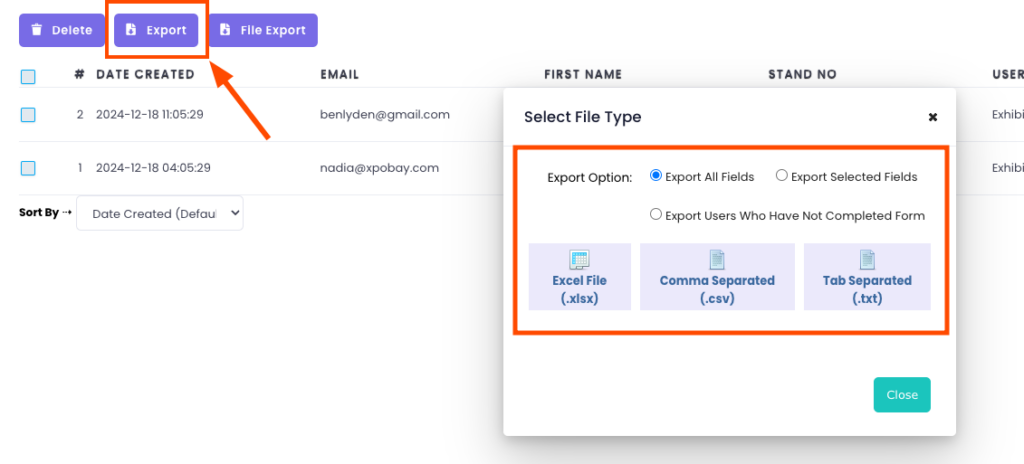Select the Excel File (.xlsx) icon
The width and height of the screenshot is (1024, 464).
(x=580, y=261)
